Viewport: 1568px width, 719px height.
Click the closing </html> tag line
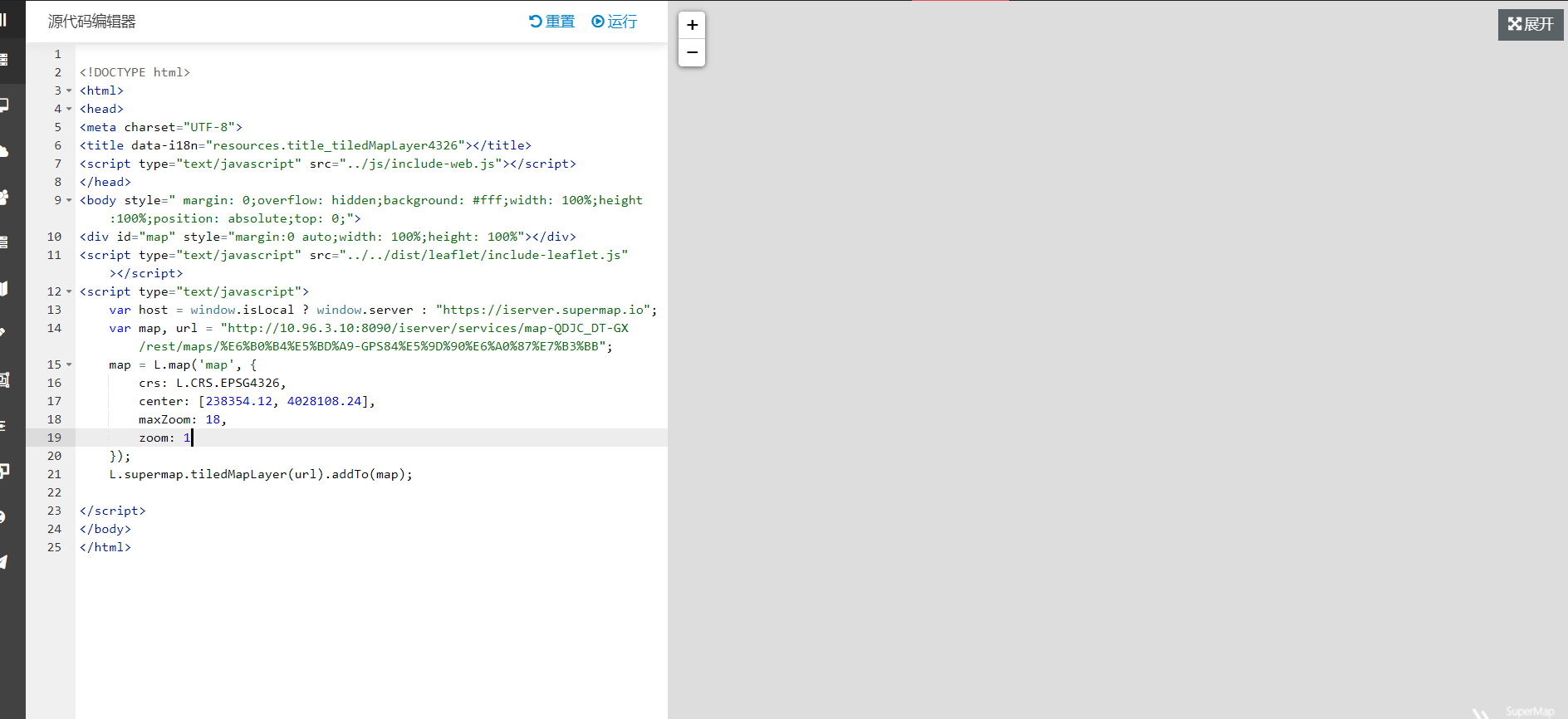click(105, 547)
